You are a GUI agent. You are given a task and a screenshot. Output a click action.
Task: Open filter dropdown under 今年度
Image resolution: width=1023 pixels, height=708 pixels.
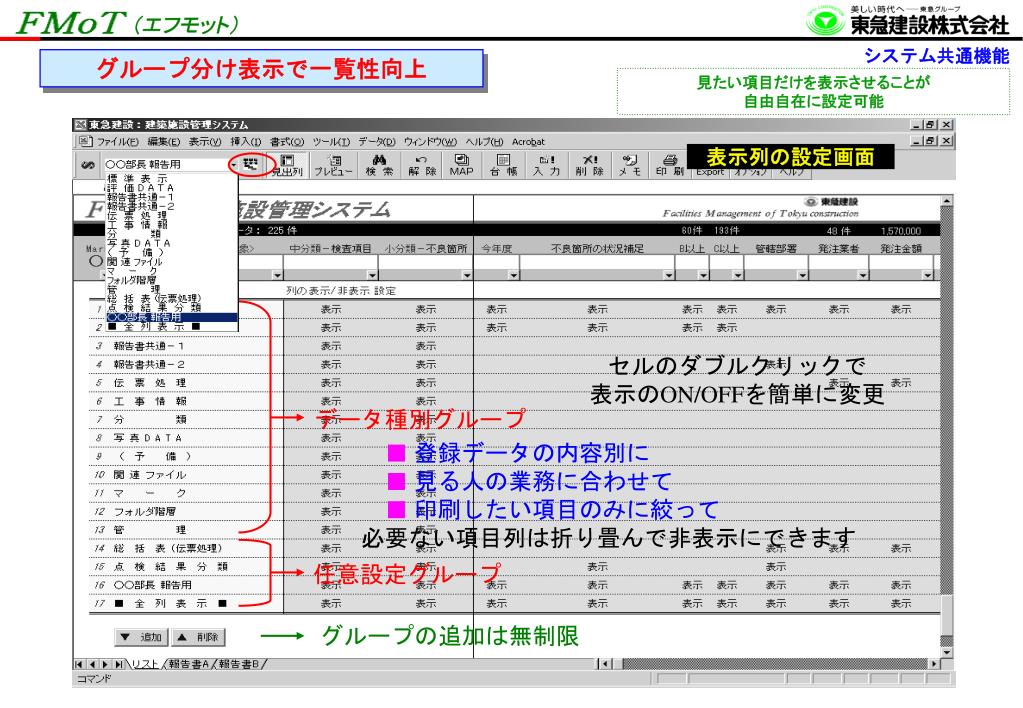(513, 275)
